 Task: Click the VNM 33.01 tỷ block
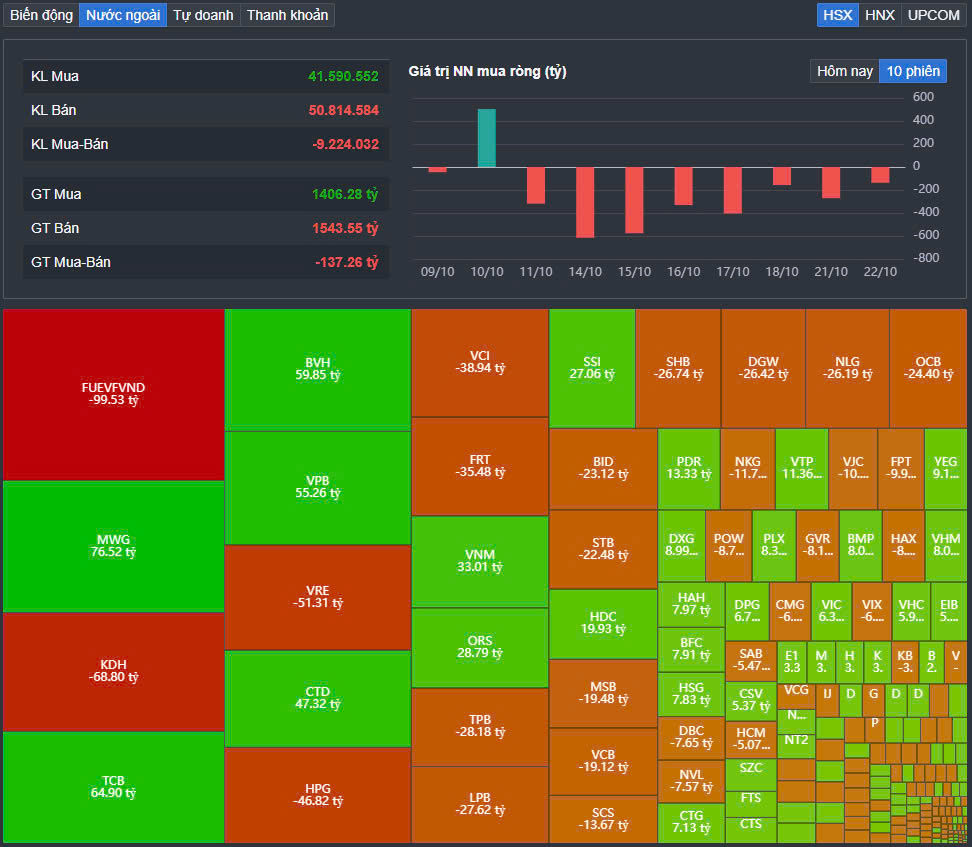click(x=480, y=561)
